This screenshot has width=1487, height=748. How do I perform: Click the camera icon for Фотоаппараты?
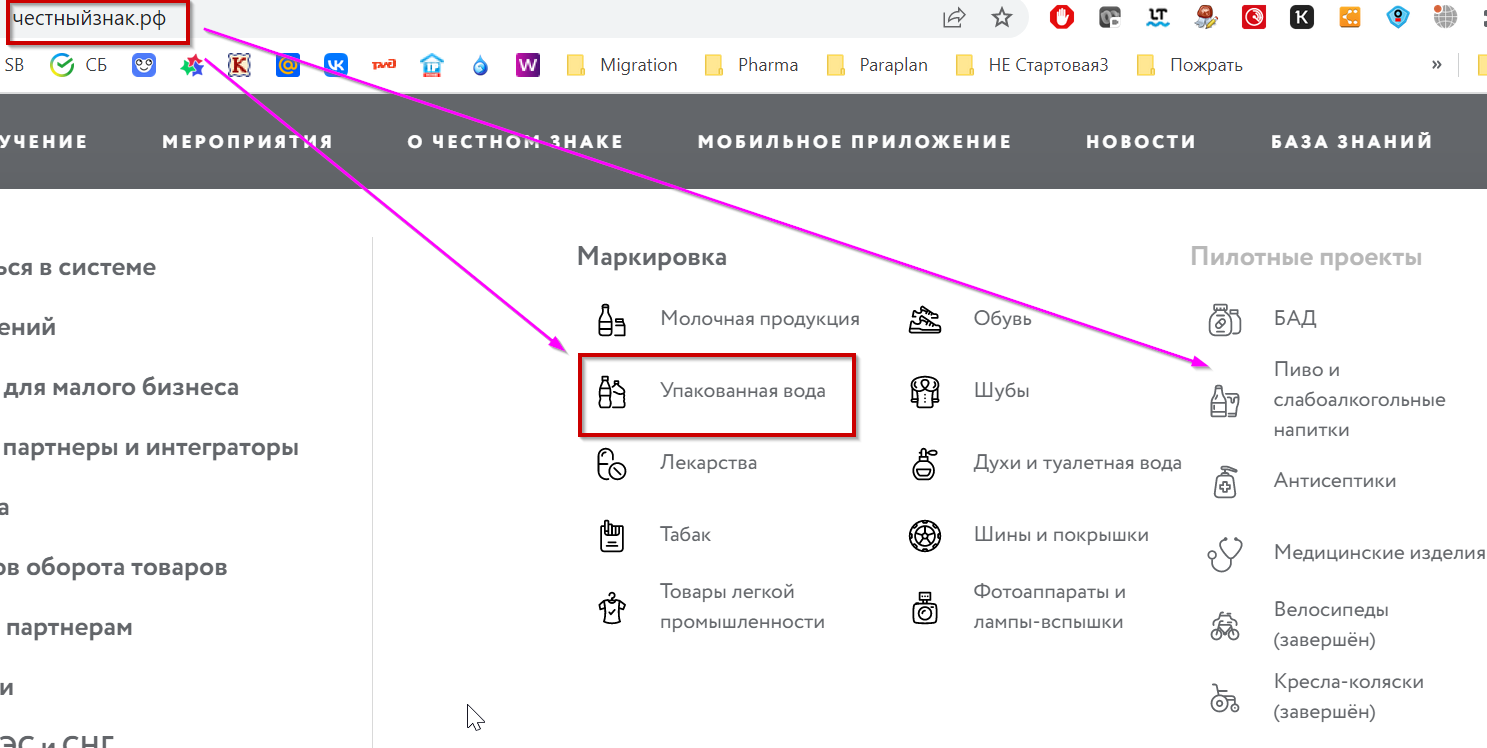pos(925,608)
